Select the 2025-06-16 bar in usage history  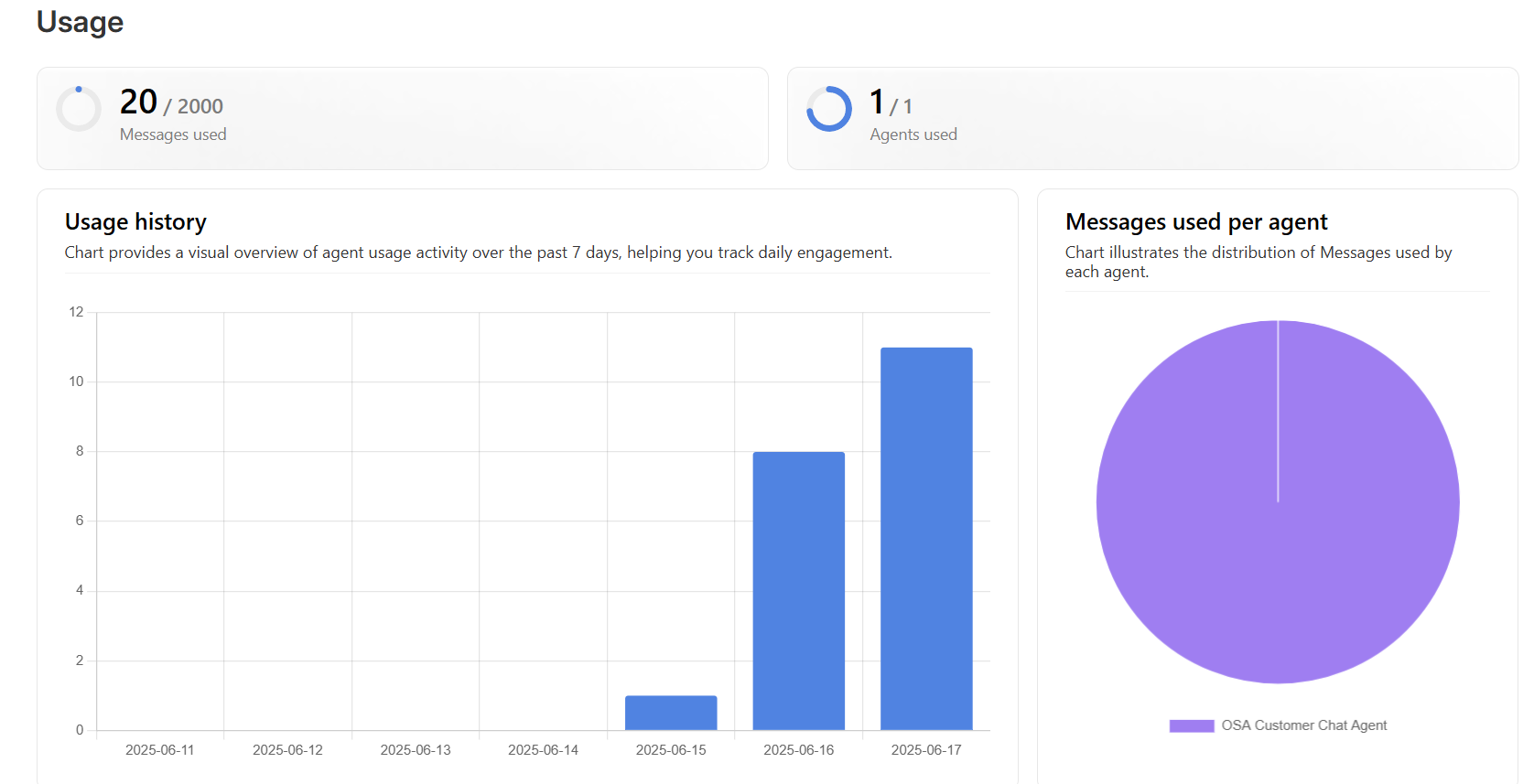pos(798,590)
